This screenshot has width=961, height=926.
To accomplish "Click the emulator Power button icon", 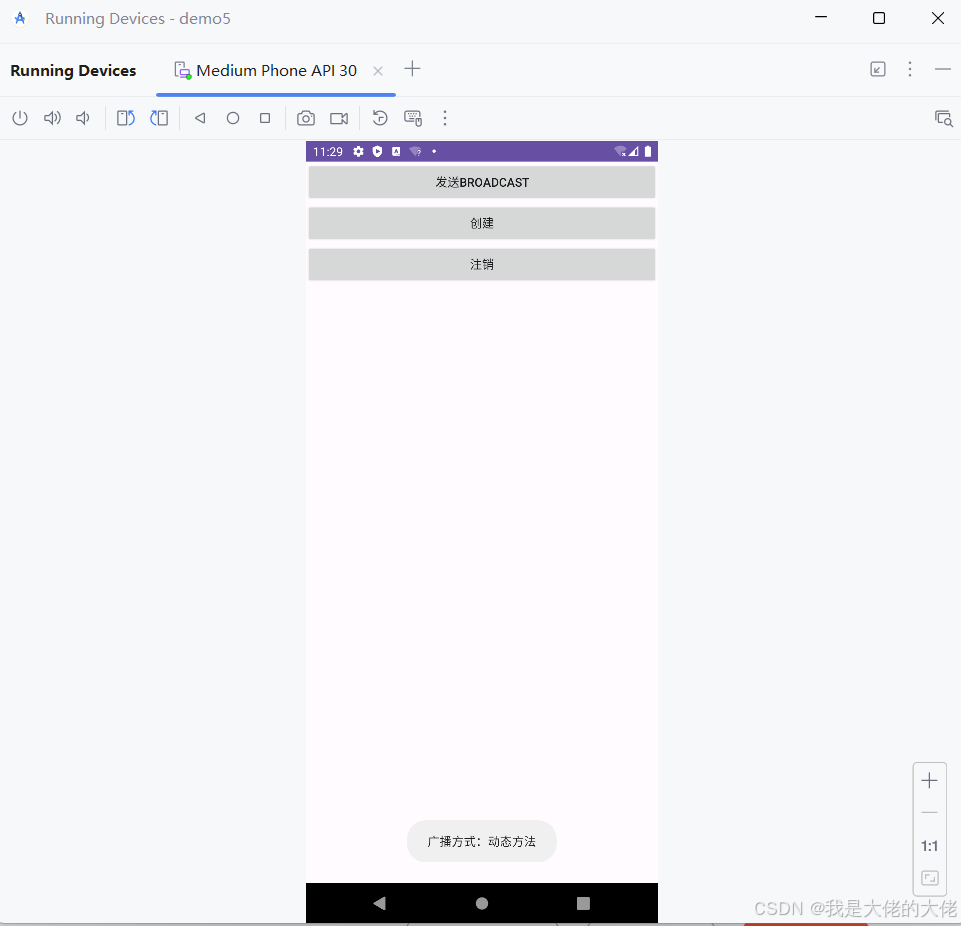I will click(x=20, y=118).
